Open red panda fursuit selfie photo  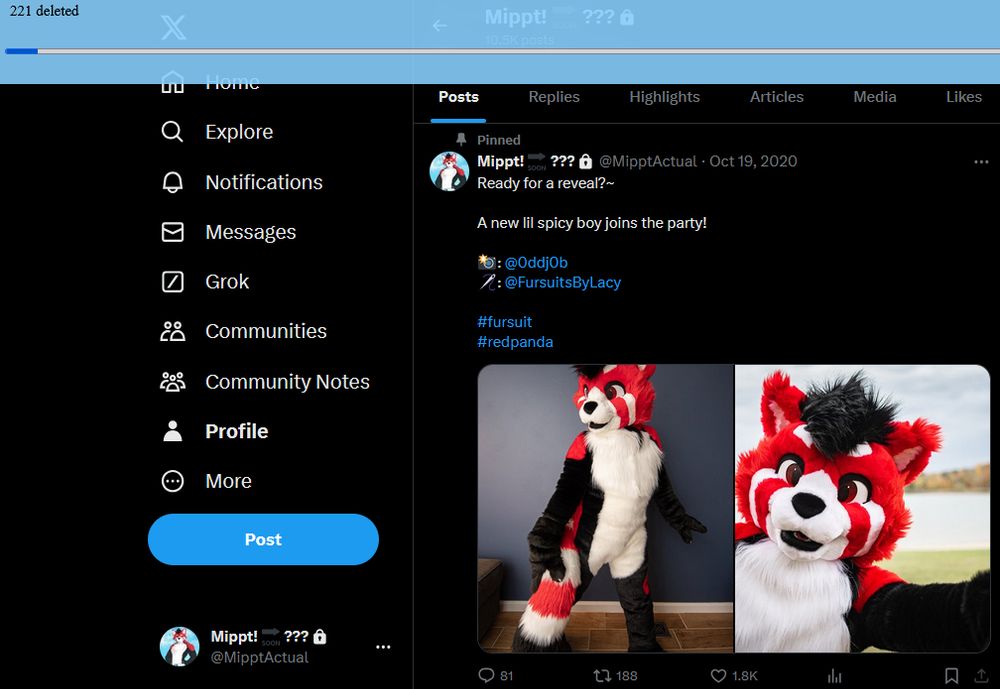pos(862,508)
